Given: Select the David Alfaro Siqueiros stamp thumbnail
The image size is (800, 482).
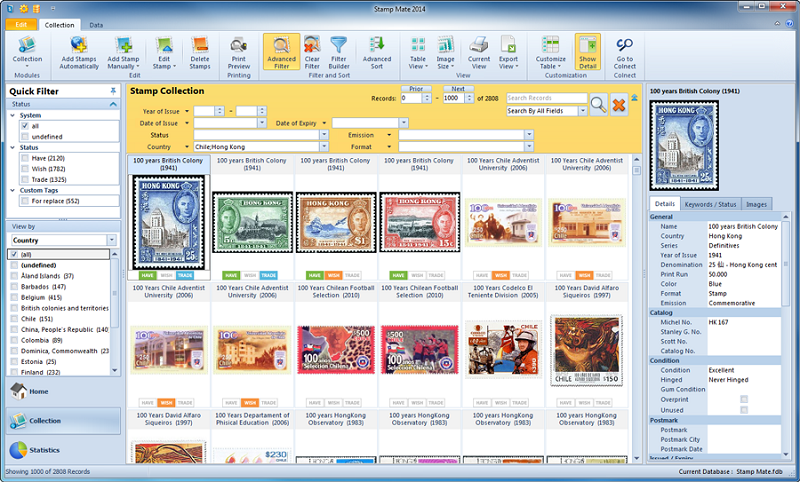Looking at the screenshot, I should [x=587, y=350].
